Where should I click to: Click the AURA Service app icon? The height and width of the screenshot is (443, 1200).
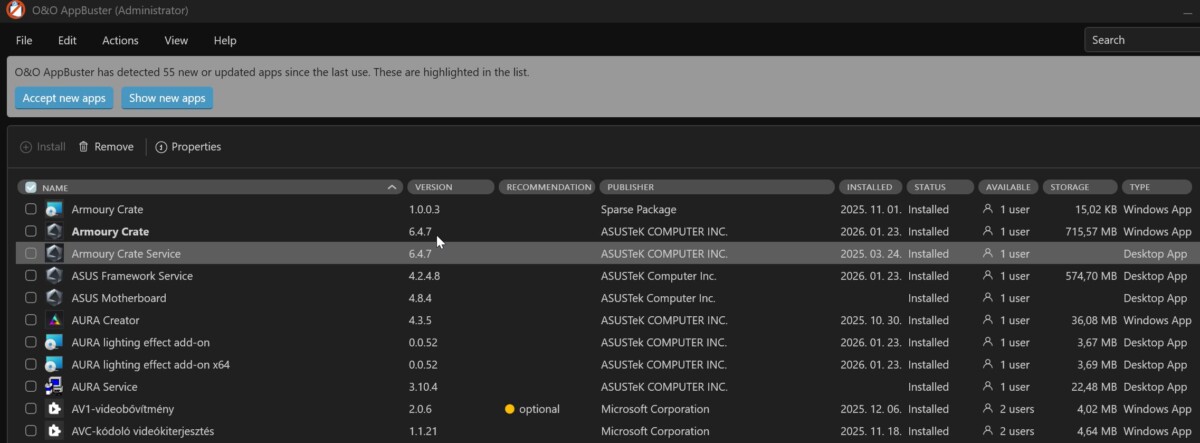[54, 387]
